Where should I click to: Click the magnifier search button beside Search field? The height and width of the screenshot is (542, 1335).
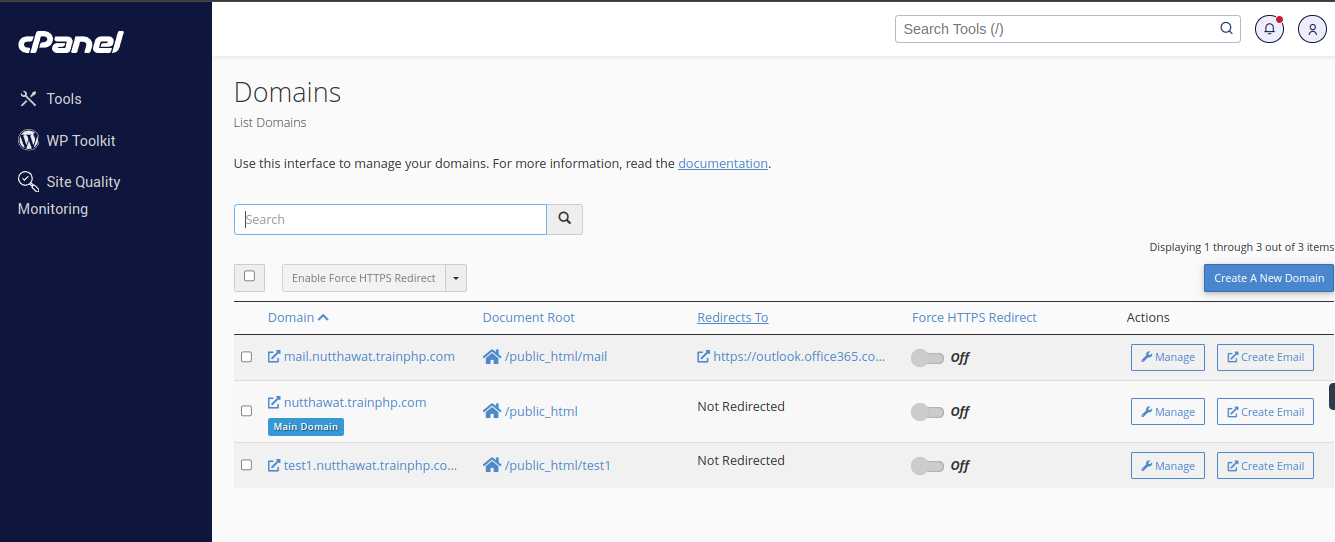coord(564,219)
